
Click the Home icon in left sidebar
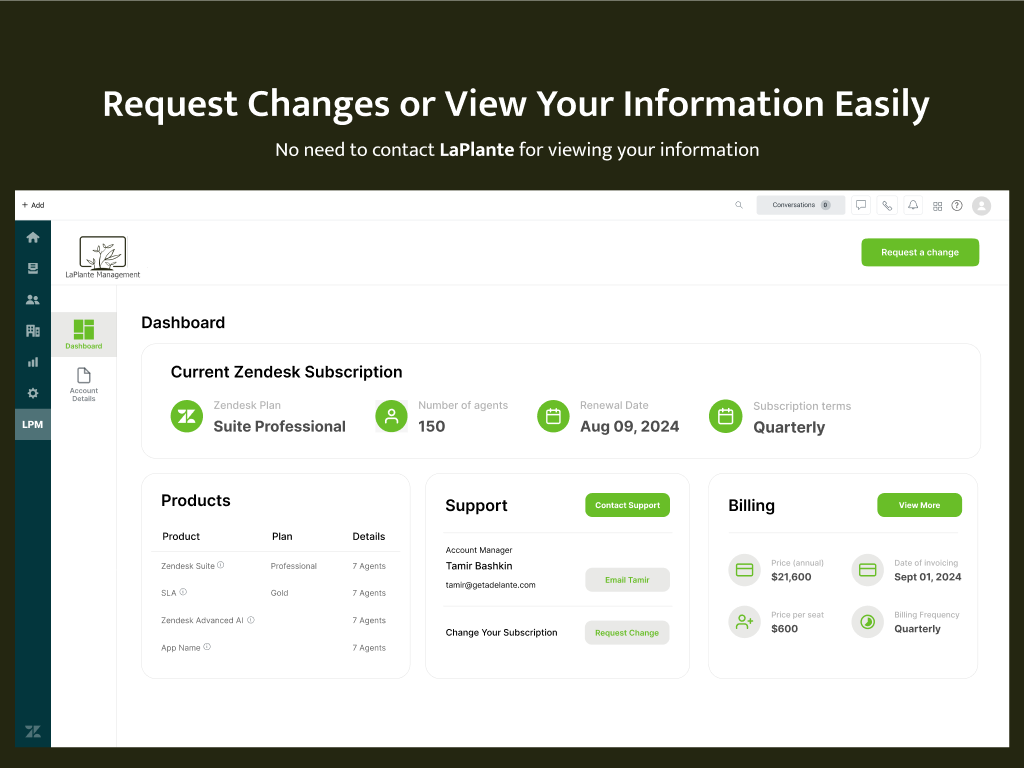coord(33,237)
